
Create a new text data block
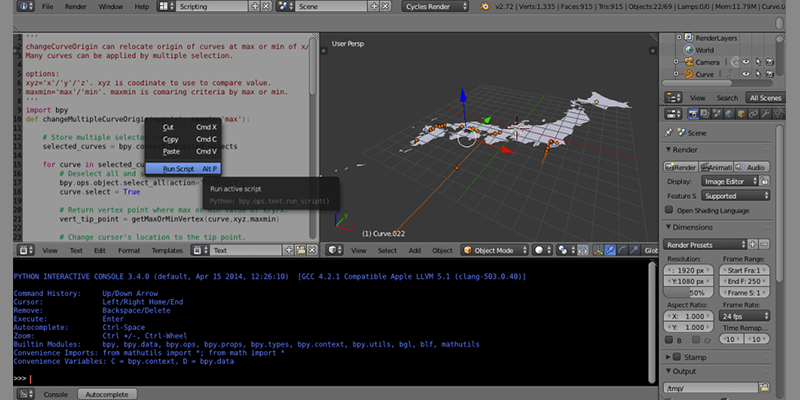point(289,251)
